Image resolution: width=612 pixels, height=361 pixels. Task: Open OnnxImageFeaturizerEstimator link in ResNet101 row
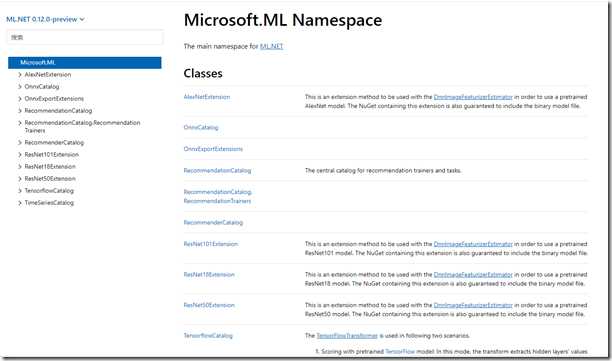click(473, 244)
